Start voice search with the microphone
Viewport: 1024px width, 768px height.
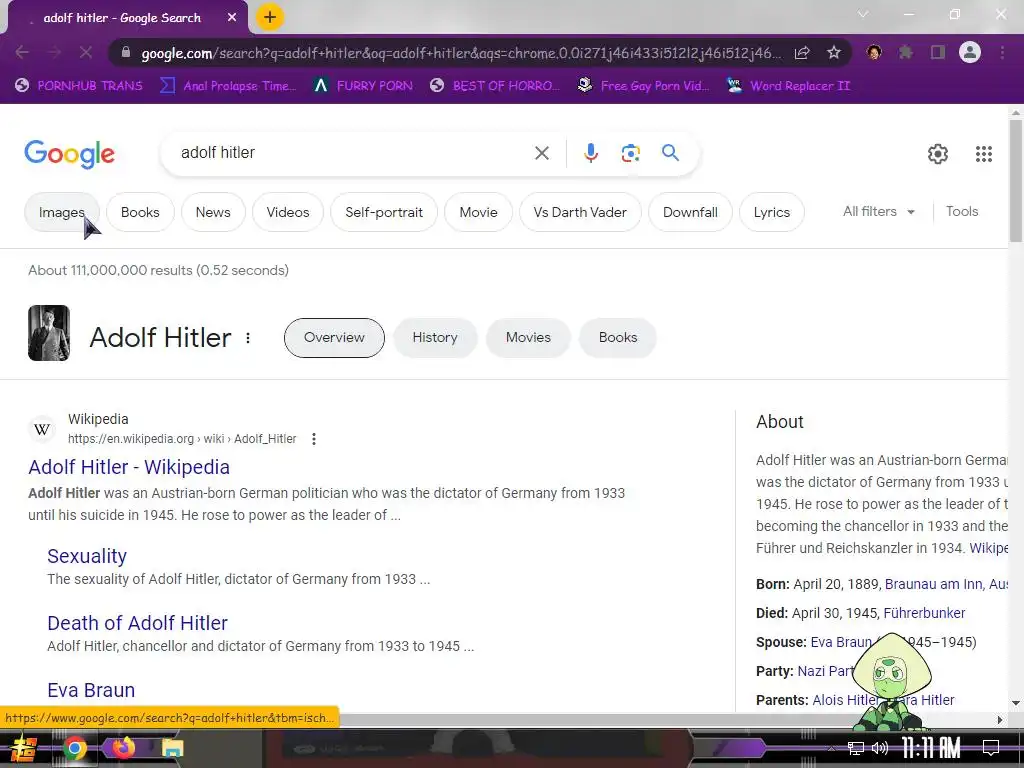[x=590, y=153]
